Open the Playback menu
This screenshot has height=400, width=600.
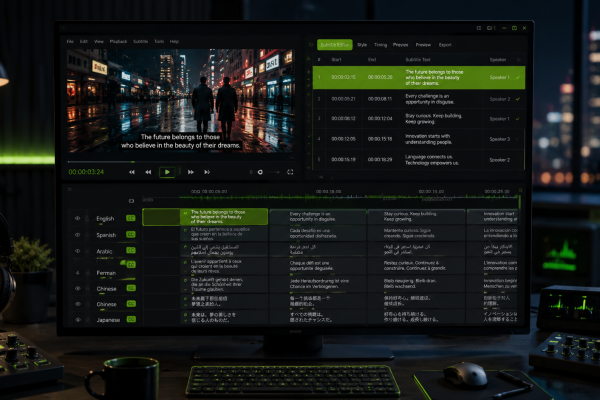coord(118,41)
